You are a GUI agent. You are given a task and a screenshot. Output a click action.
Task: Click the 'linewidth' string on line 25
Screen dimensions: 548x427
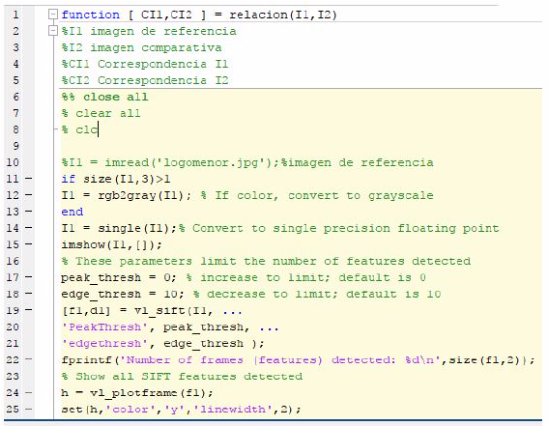[233, 409]
